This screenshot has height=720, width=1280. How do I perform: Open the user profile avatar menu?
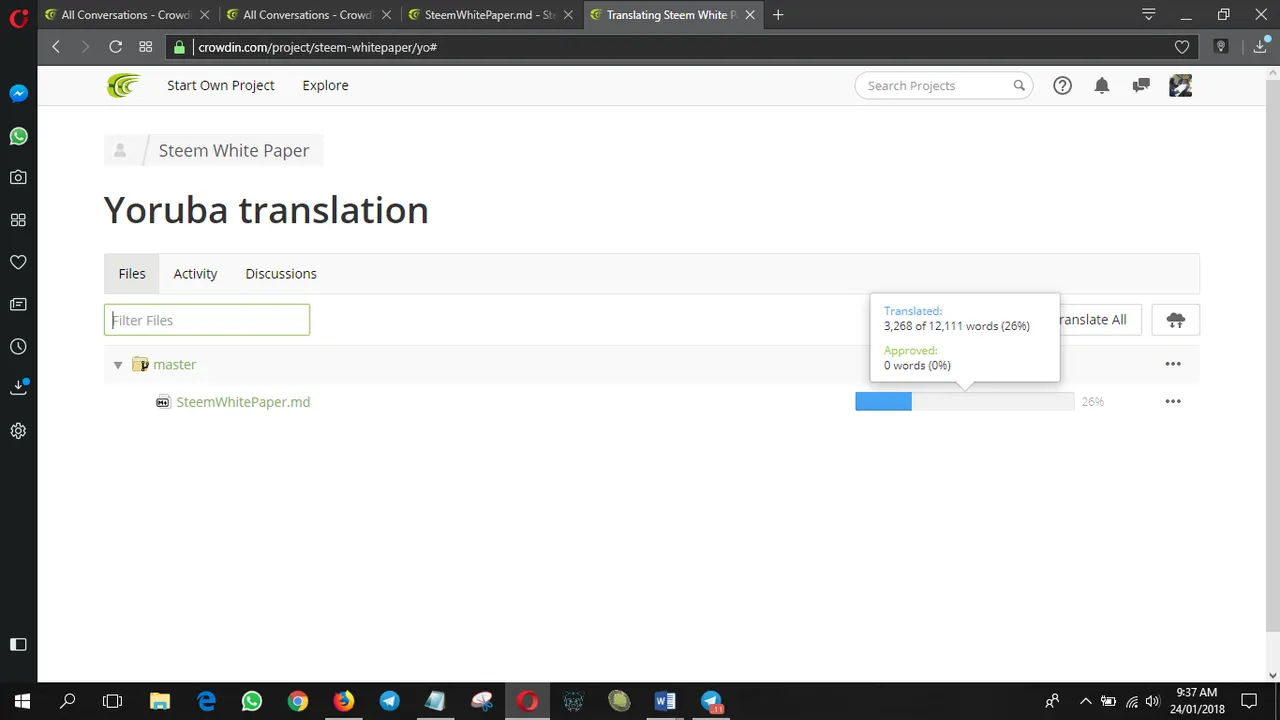pyautogui.click(x=1180, y=86)
